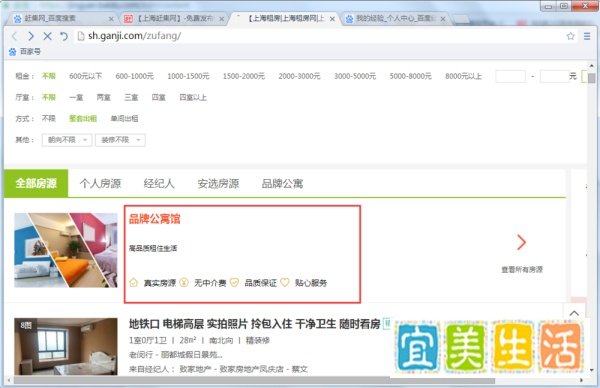The image size is (600, 388).
Task: Filter by 三室 room type
Action: [x=131, y=98]
